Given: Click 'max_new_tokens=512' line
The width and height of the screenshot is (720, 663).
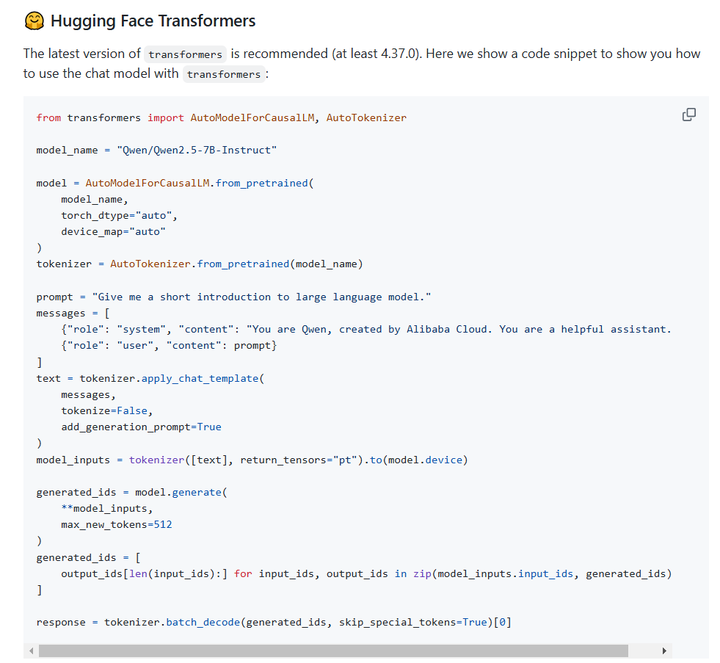Looking at the screenshot, I should (117, 524).
